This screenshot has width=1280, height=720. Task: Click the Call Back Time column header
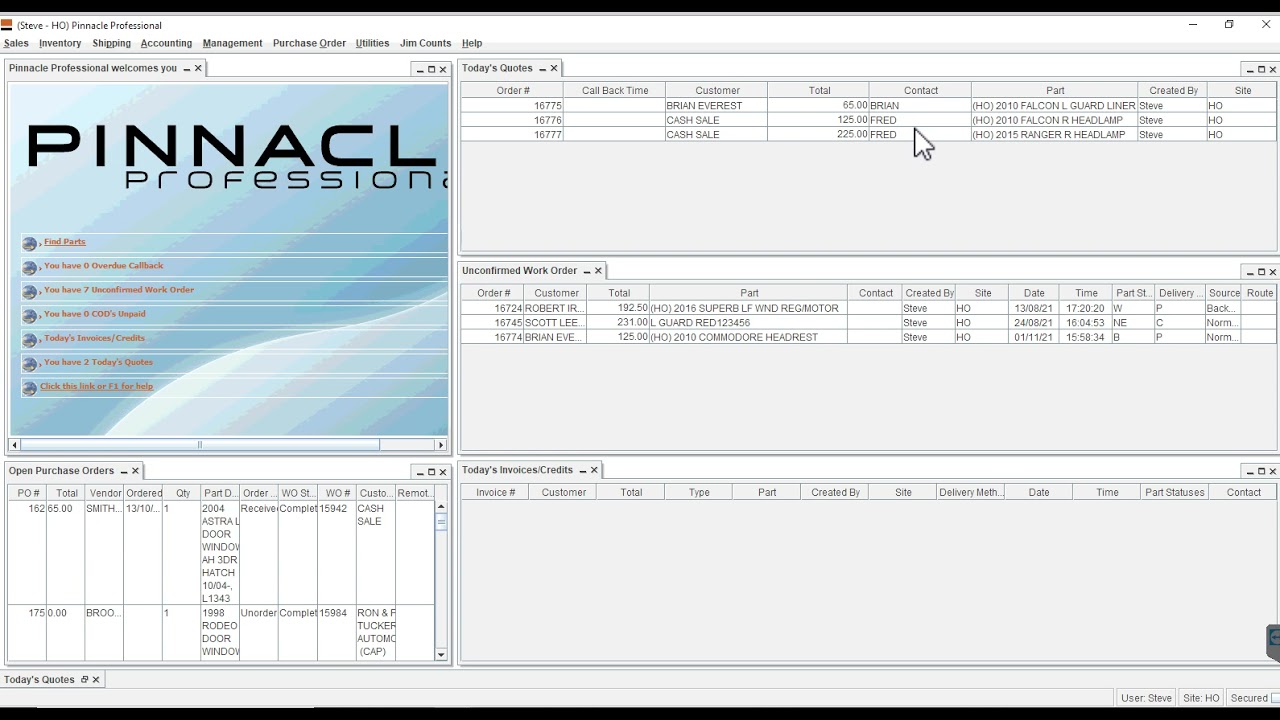click(x=615, y=91)
